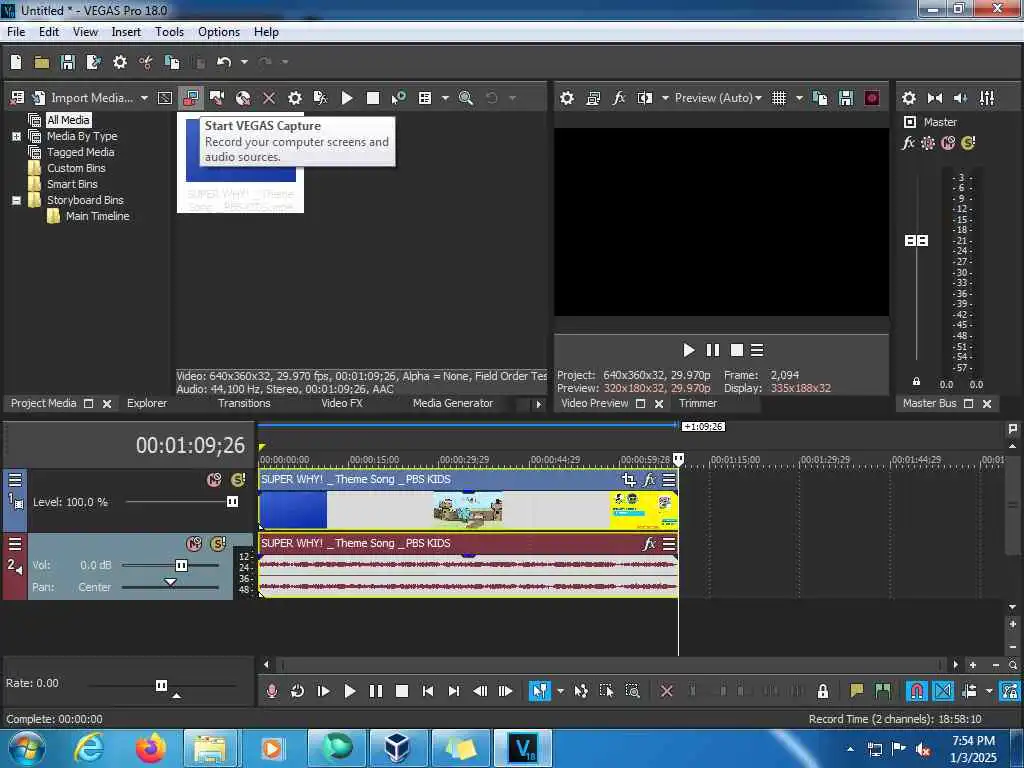This screenshot has height=768, width=1024.
Task: Open a project with the folder icon
Action: 42,62
